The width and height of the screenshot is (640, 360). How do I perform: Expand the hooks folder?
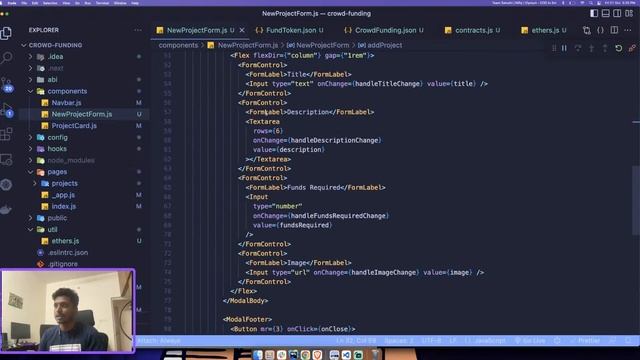[x=57, y=149]
